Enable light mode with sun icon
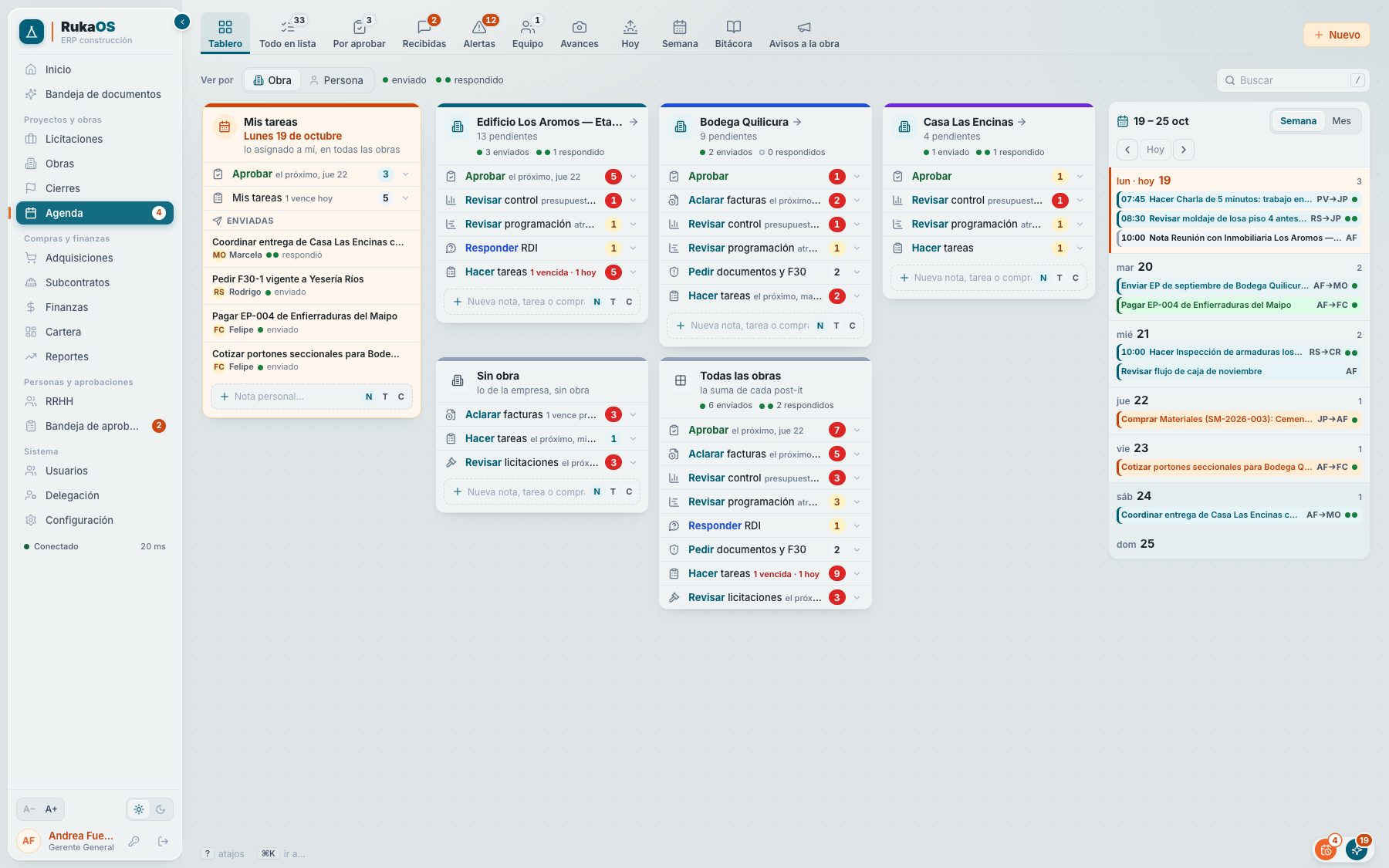The height and width of the screenshot is (868, 1389). [139, 809]
